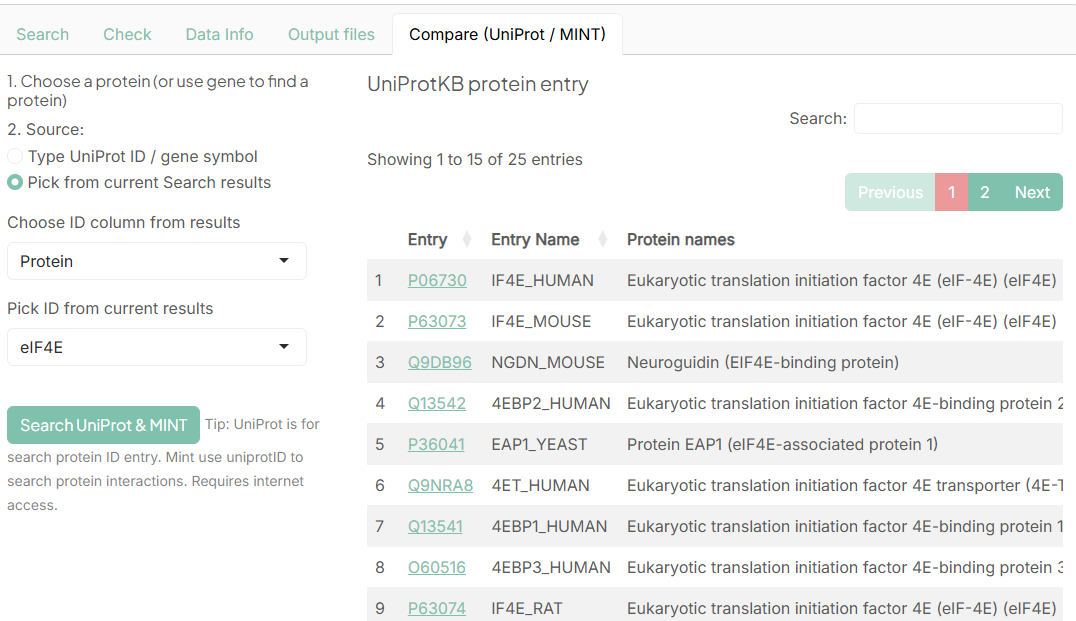1076x621 pixels.
Task: Open the Output files tab
Action: [x=331, y=33]
